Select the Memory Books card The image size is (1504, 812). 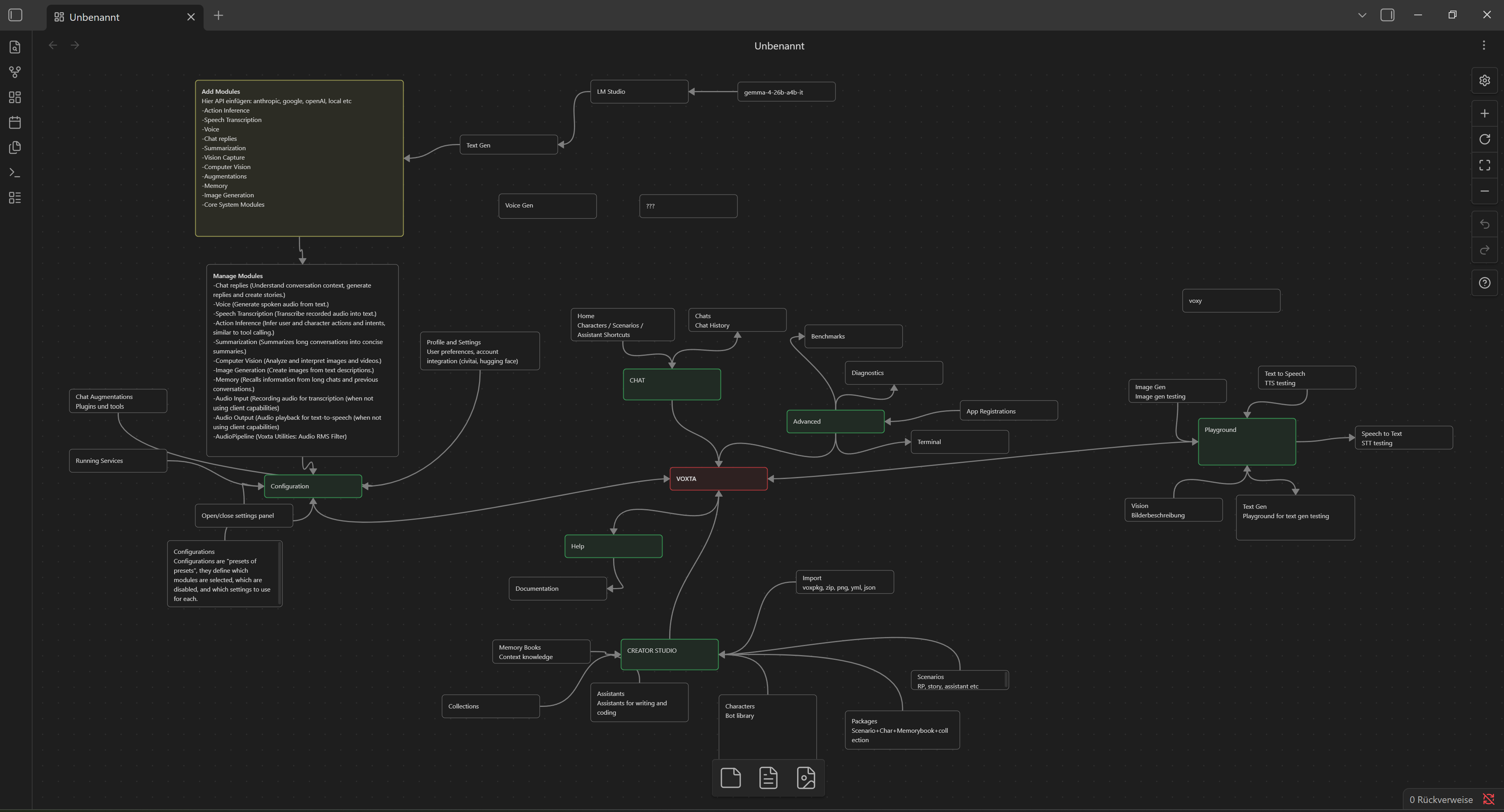coord(541,652)
